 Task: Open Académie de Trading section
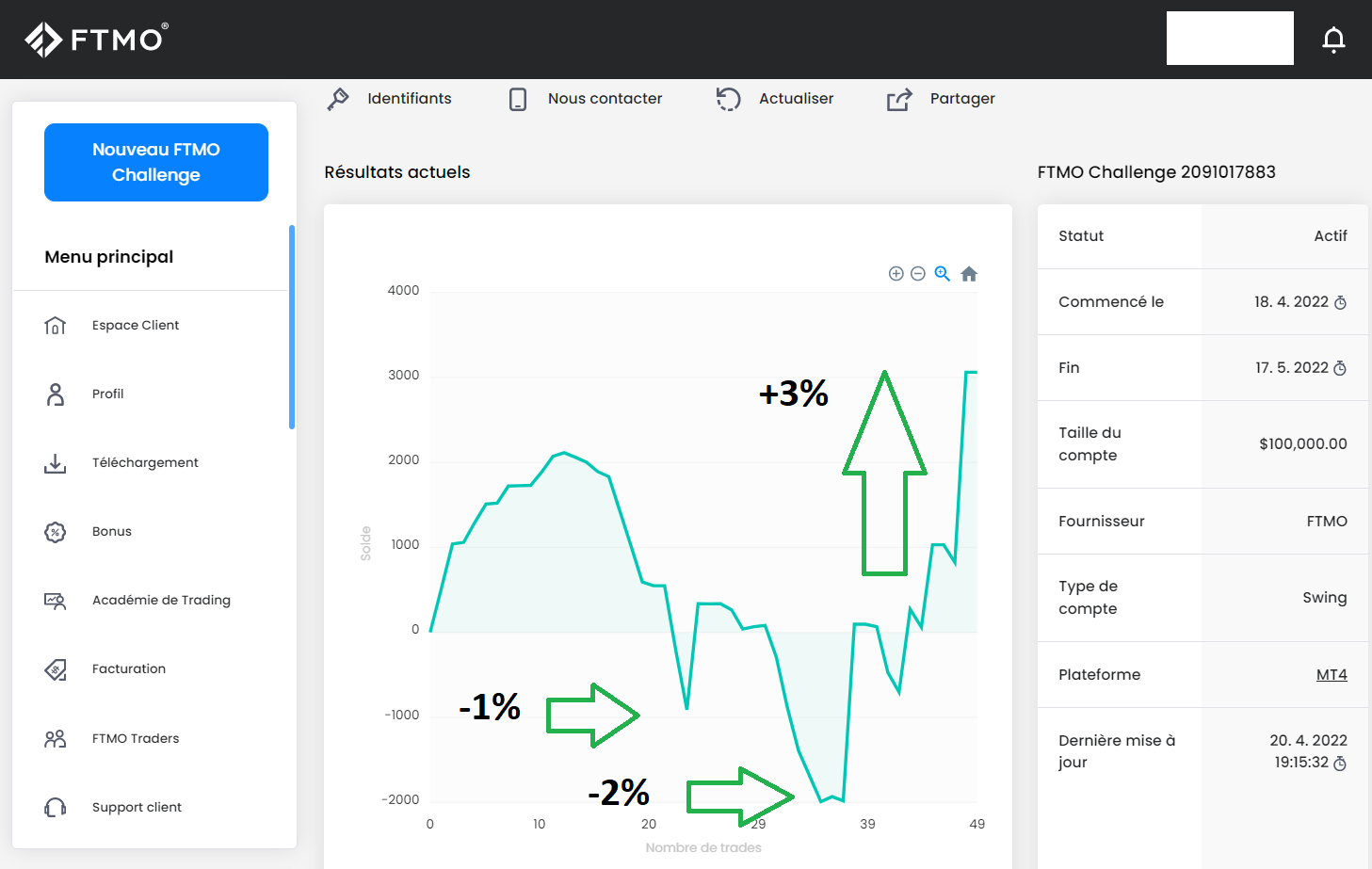coord(161,601)
